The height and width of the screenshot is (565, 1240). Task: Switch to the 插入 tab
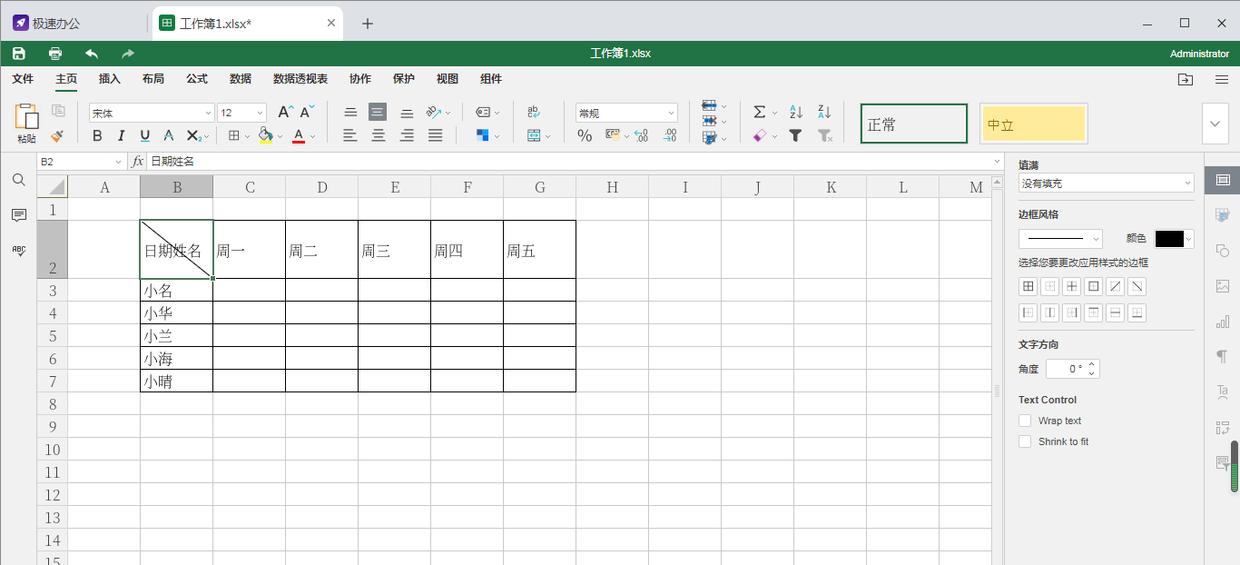[x=109, y=79]
